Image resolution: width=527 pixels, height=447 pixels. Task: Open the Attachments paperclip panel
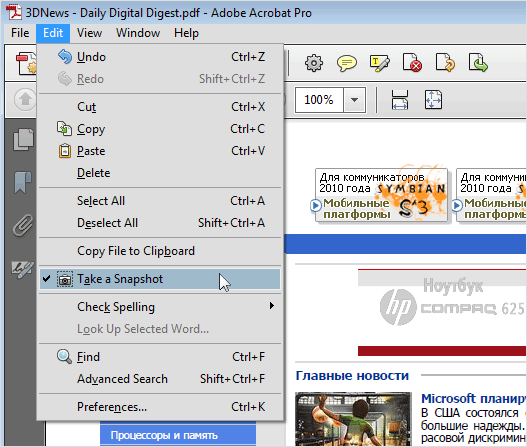click(x=23, y=225)
